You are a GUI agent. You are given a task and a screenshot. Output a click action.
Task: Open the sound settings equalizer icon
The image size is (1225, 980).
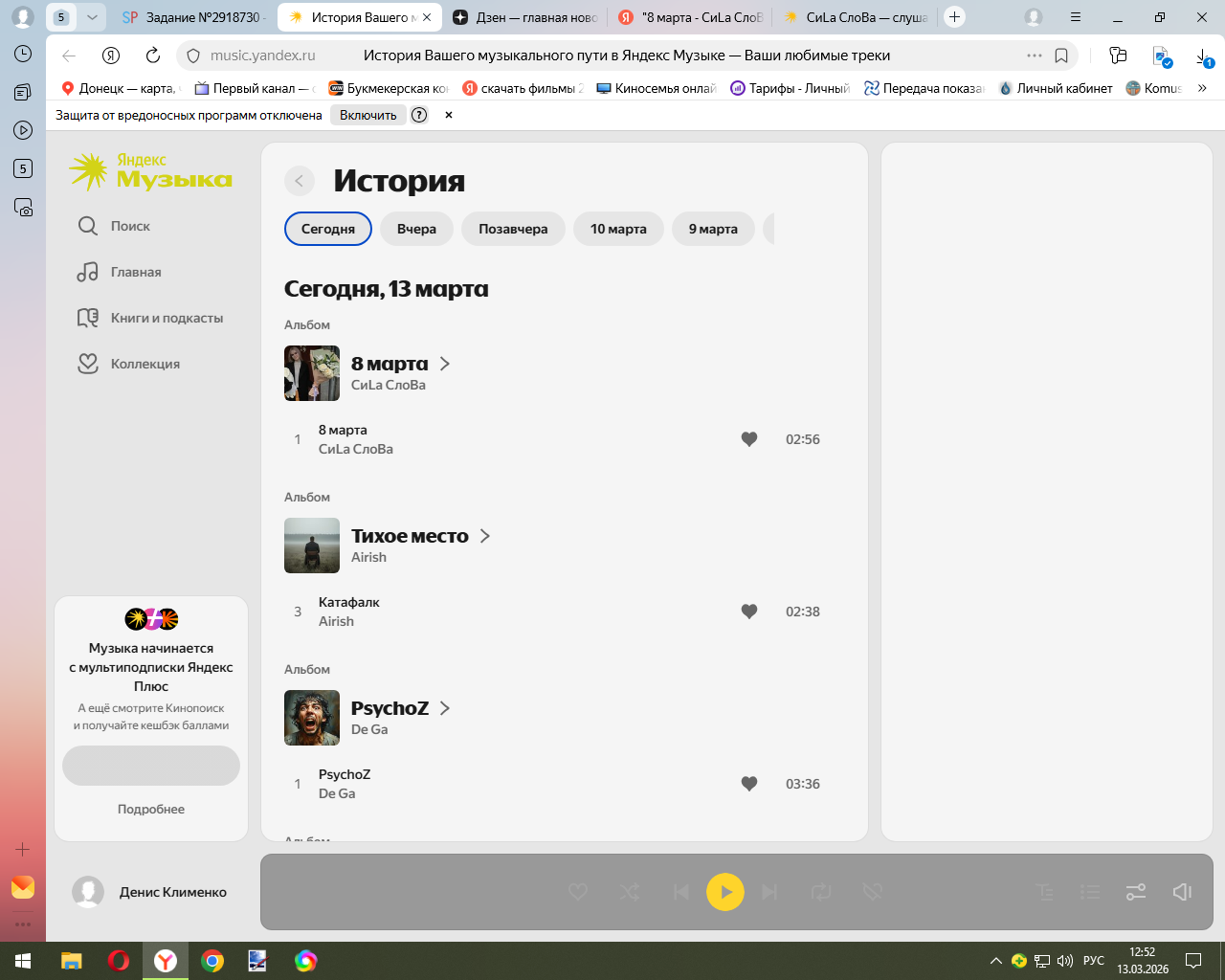(x=1136, y=892)
